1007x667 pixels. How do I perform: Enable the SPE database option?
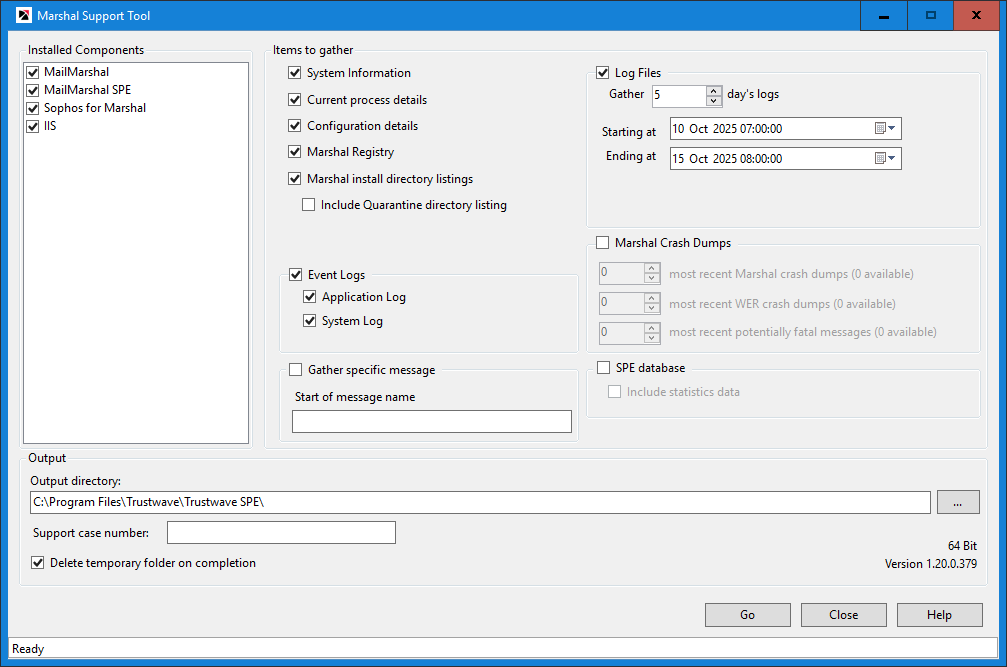(603, 368)
